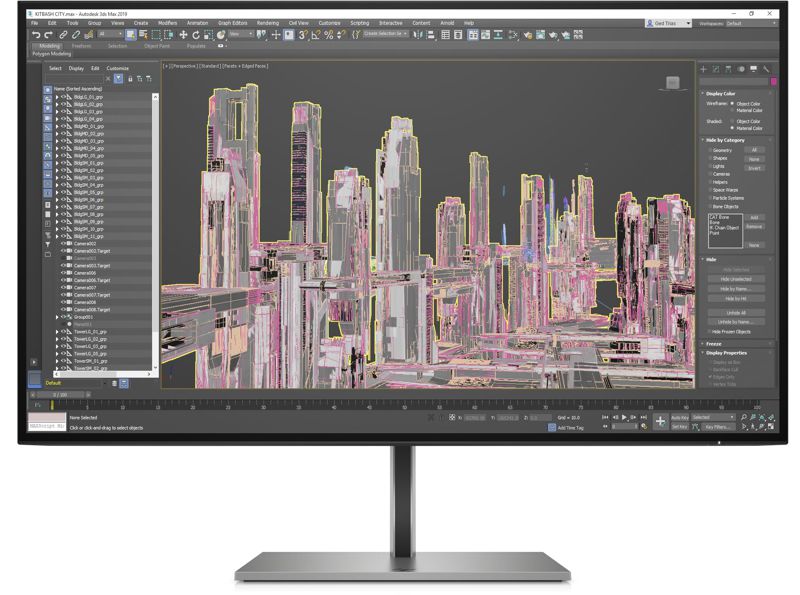Select the Move transform tool
Viewport: 800px width, 595px height.
pyautogui.click(x=183, y=35)
